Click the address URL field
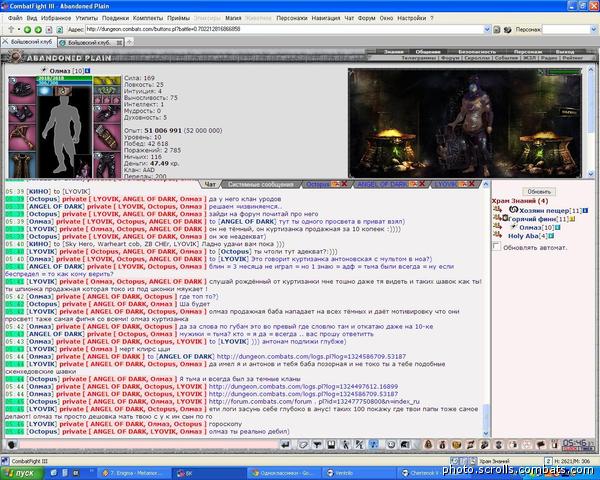This screenshot has width=600, height=480. (284, 29)
